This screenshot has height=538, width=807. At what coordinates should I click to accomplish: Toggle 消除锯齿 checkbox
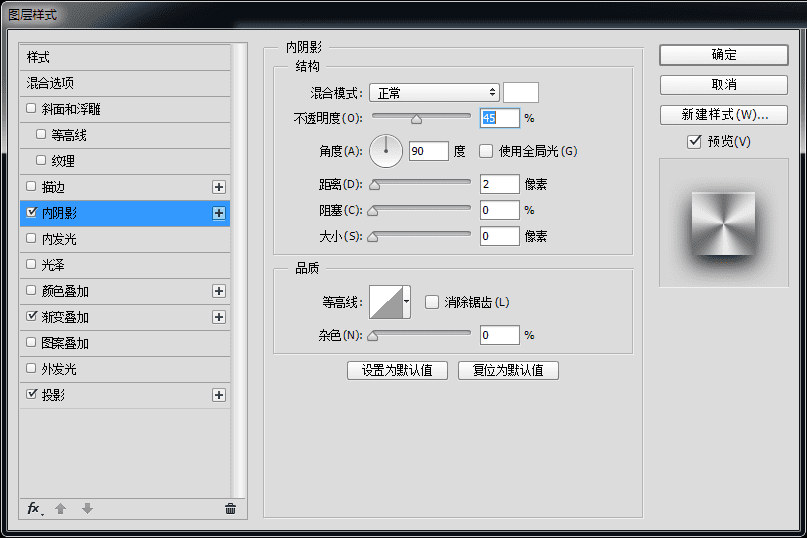(x=432, y=302)
